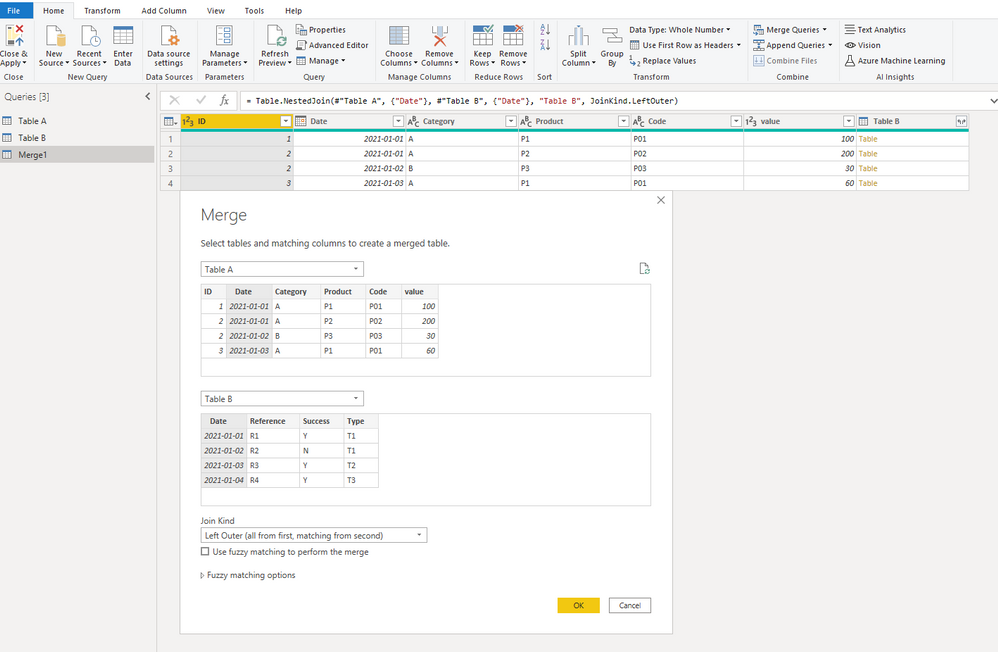Open the Enter Data tool
998x652 pixels.
[x=123, y=36]
